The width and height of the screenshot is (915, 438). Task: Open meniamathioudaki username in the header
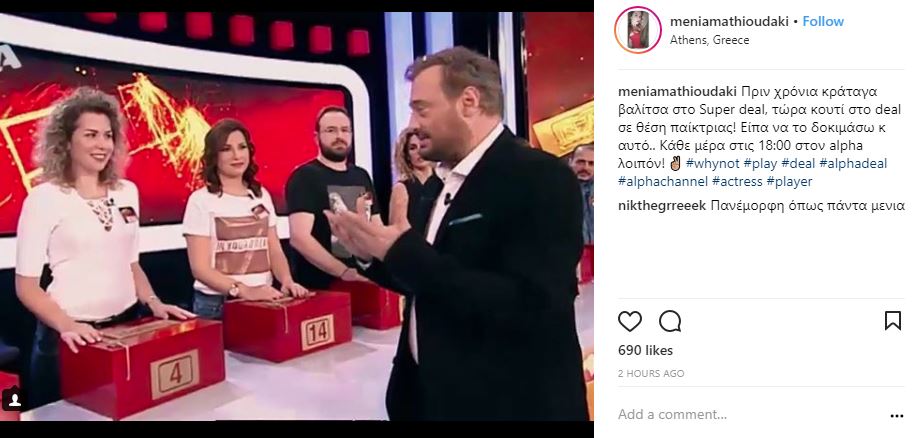tap(729, 22)
